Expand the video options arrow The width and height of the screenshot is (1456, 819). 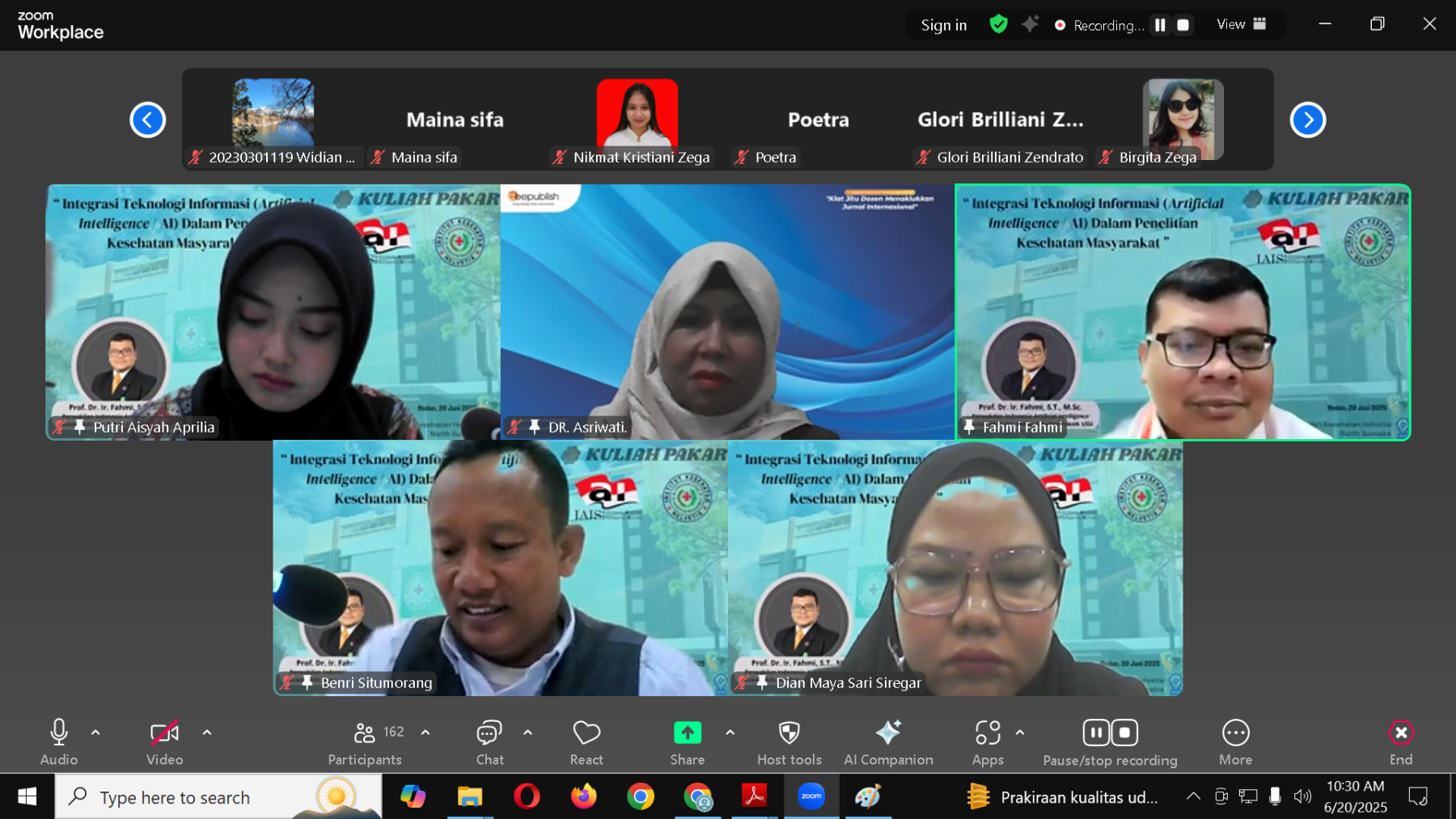pos(207,732)
